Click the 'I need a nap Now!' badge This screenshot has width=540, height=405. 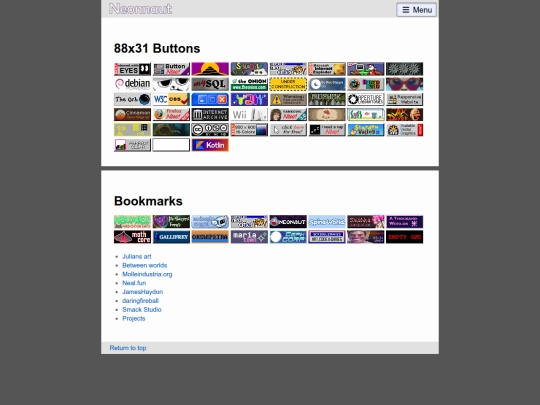[x=327, y=130]
